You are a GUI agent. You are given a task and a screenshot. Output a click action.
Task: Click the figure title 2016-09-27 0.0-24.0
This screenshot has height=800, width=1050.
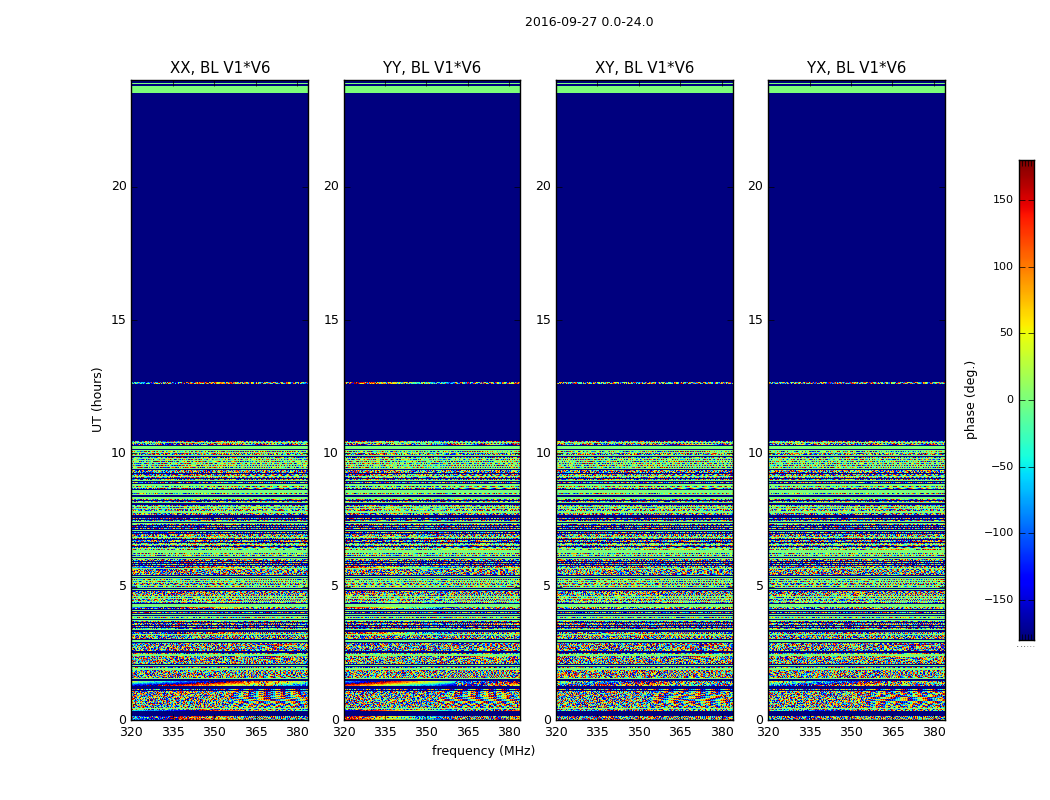click(x=588, y=22)
